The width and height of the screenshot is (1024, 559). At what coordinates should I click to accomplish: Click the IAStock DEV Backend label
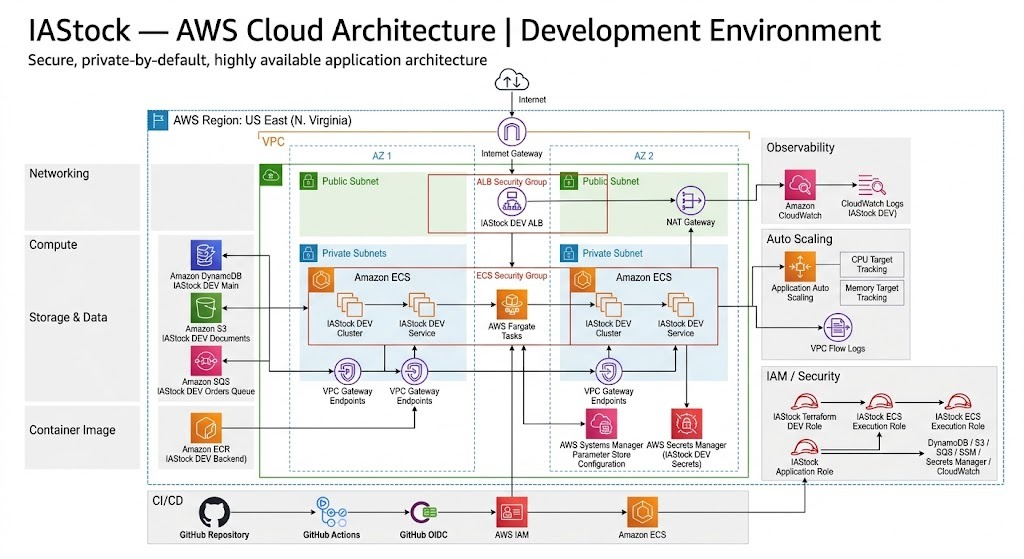[206, 459]
